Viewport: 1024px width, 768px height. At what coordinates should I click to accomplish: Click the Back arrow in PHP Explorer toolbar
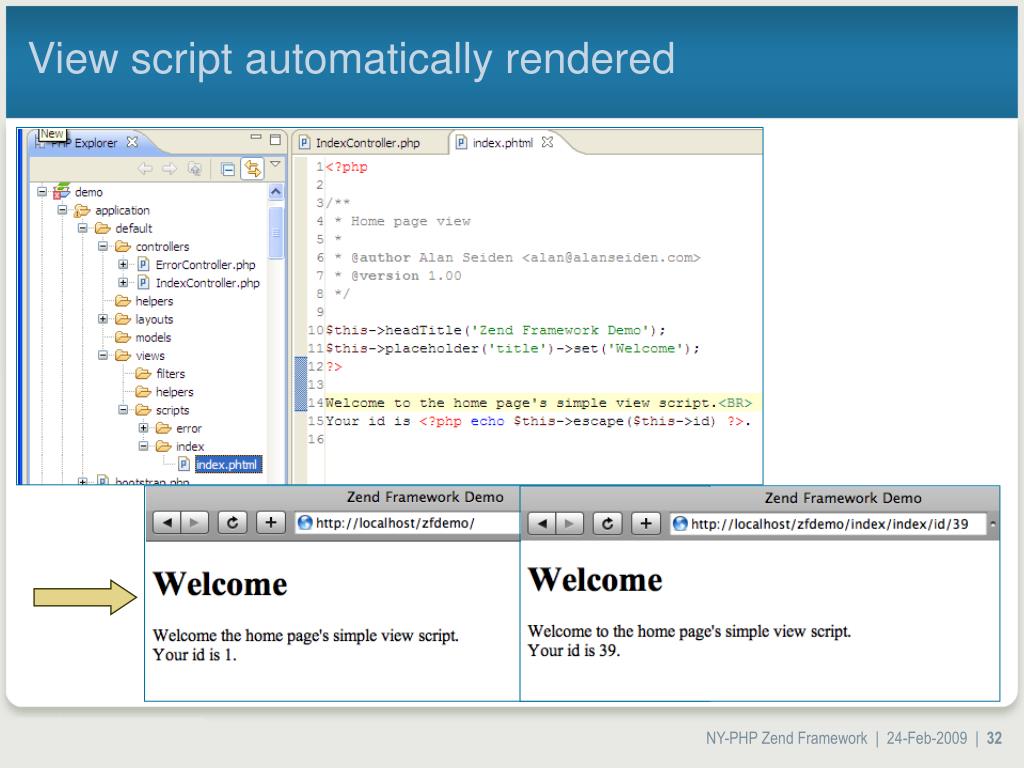coord(145,169)
